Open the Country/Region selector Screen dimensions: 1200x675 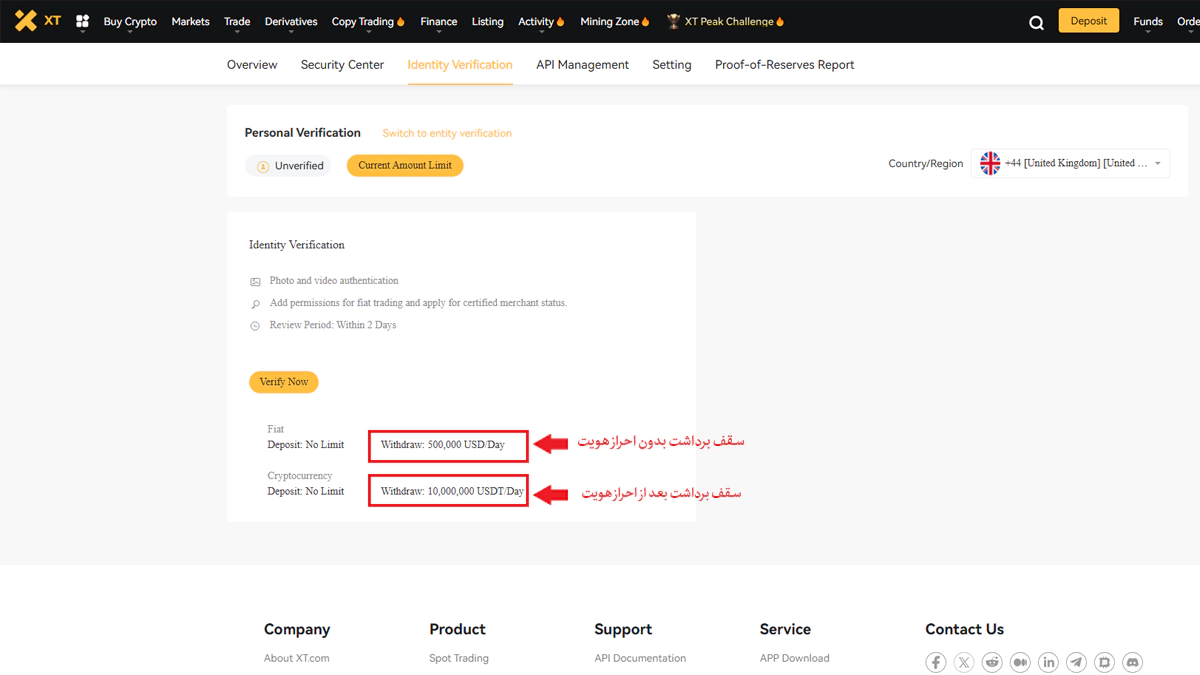(x=1070, y=163)
